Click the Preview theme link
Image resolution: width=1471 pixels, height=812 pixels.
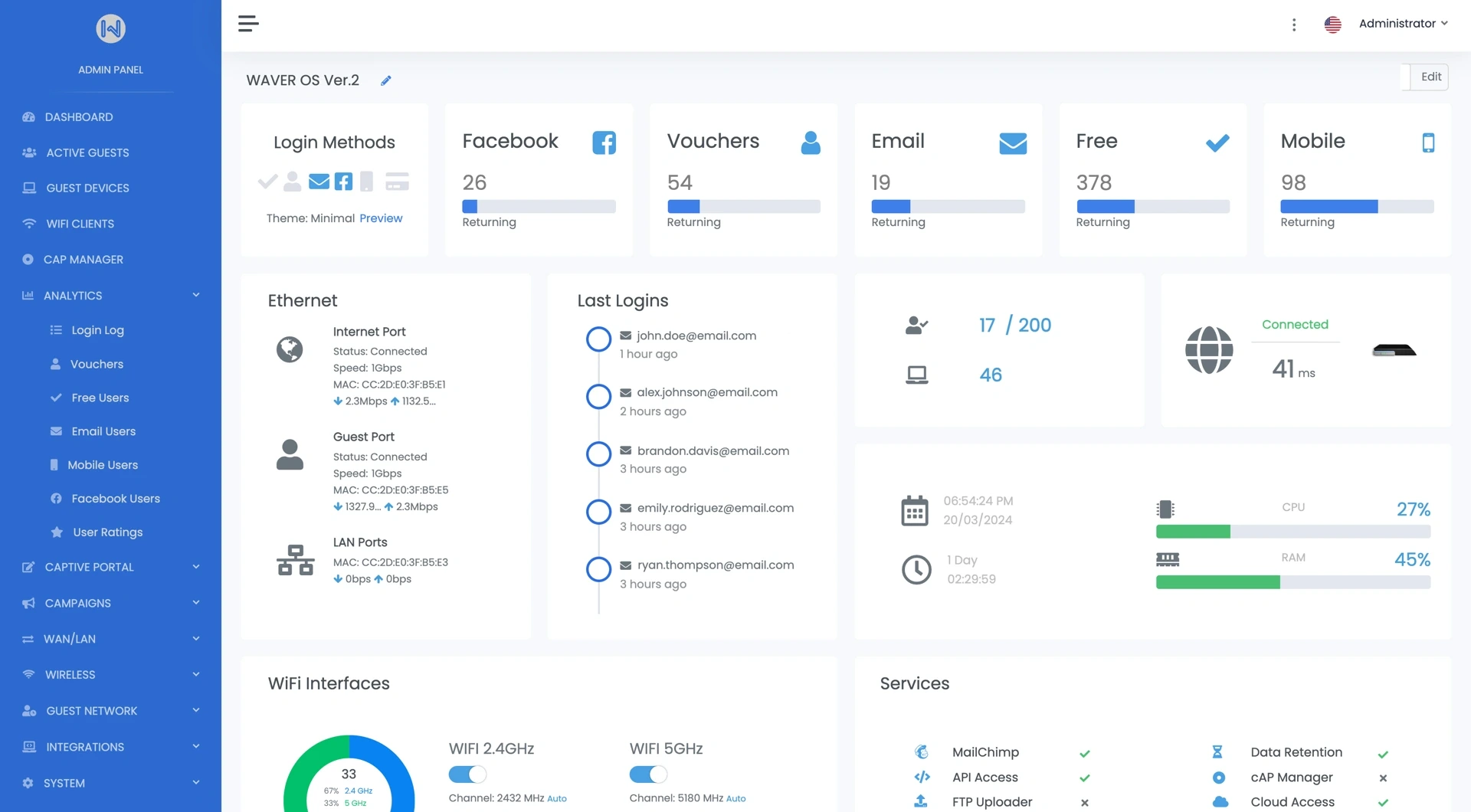pyautogui.click(x=381, y=218)
